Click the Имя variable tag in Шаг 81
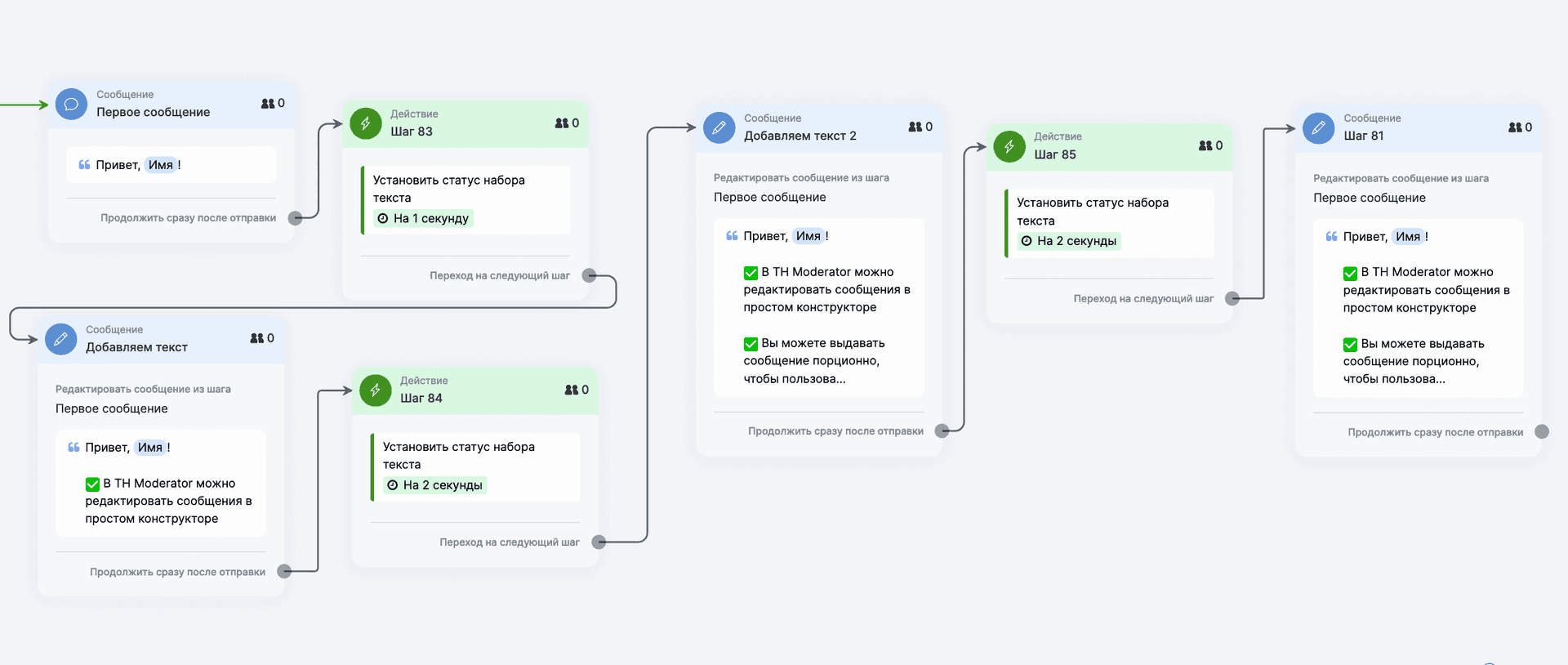 (x=1407, y=237)
